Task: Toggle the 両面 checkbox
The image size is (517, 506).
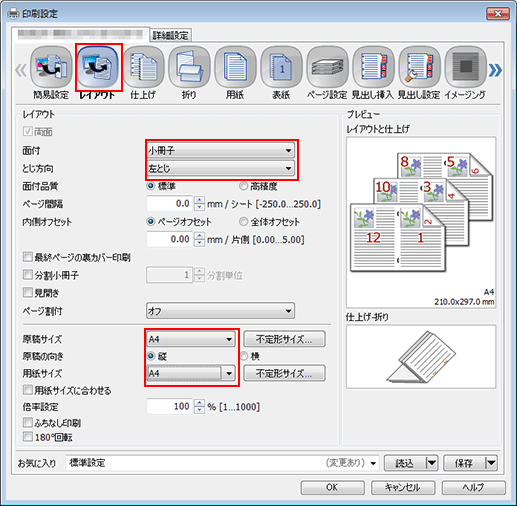Action: point(27,131)
